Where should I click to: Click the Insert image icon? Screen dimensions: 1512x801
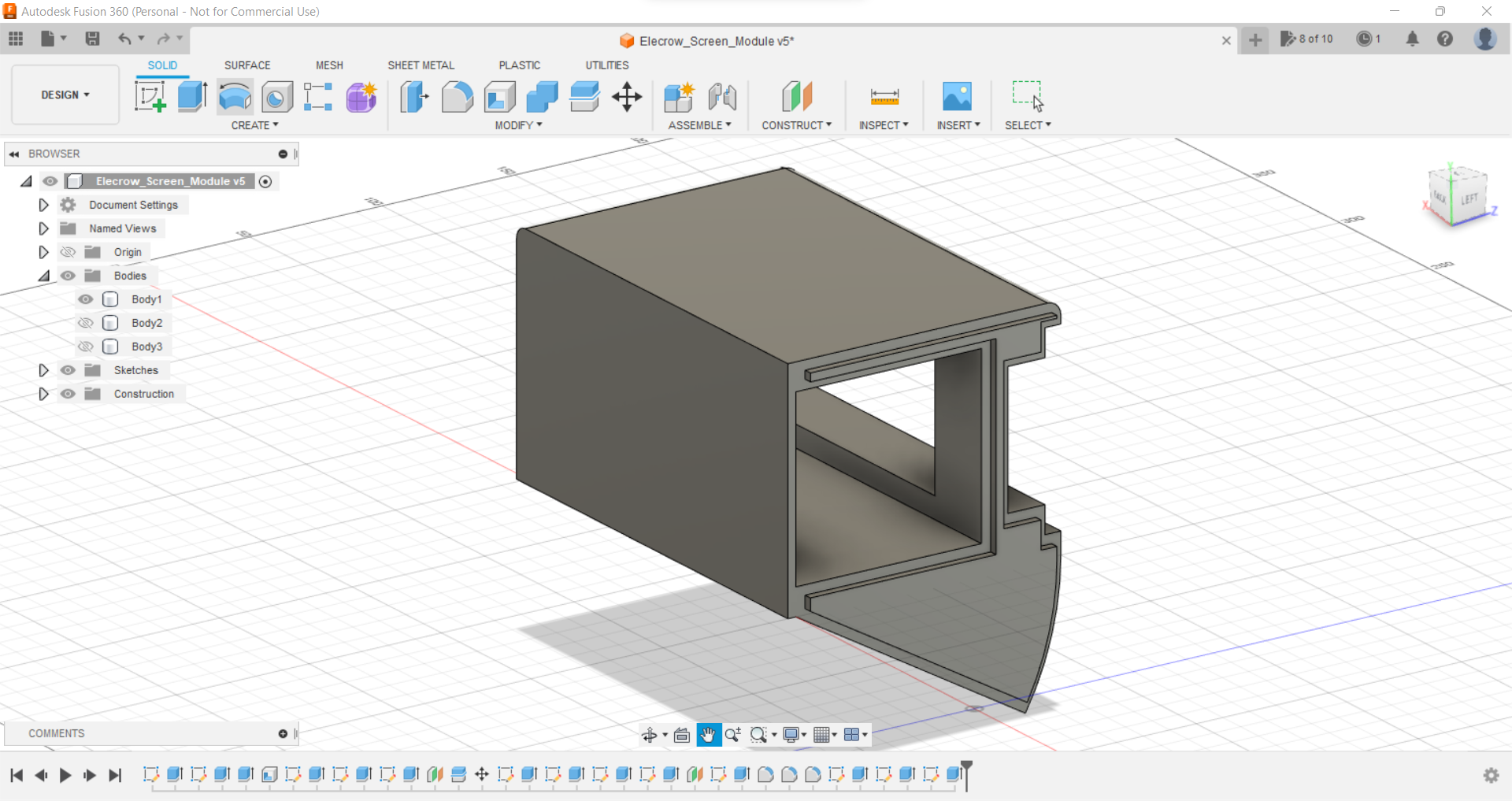(958, 97)
